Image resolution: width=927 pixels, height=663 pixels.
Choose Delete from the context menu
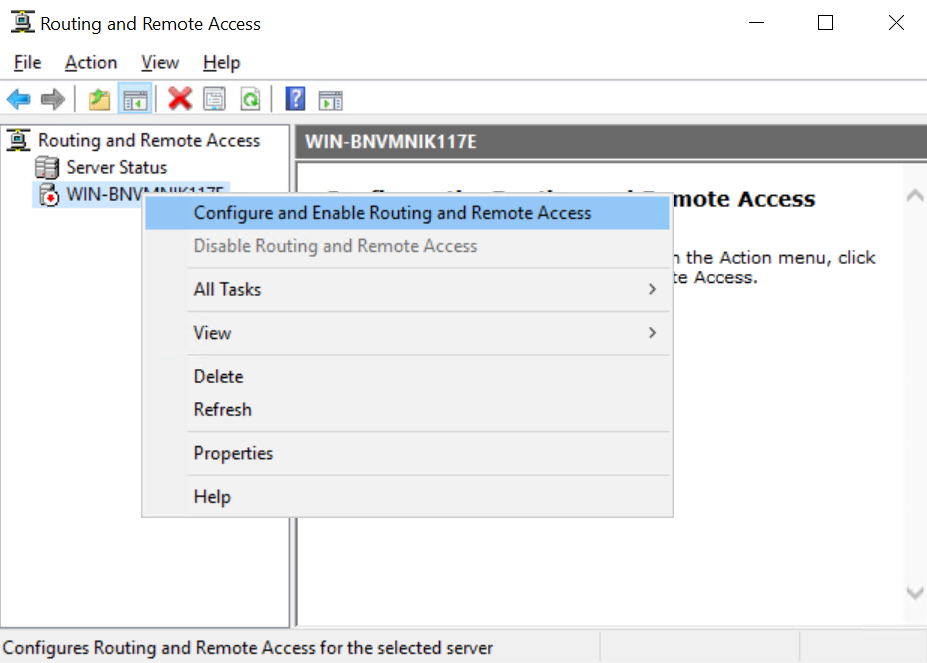tap(407, 377)
